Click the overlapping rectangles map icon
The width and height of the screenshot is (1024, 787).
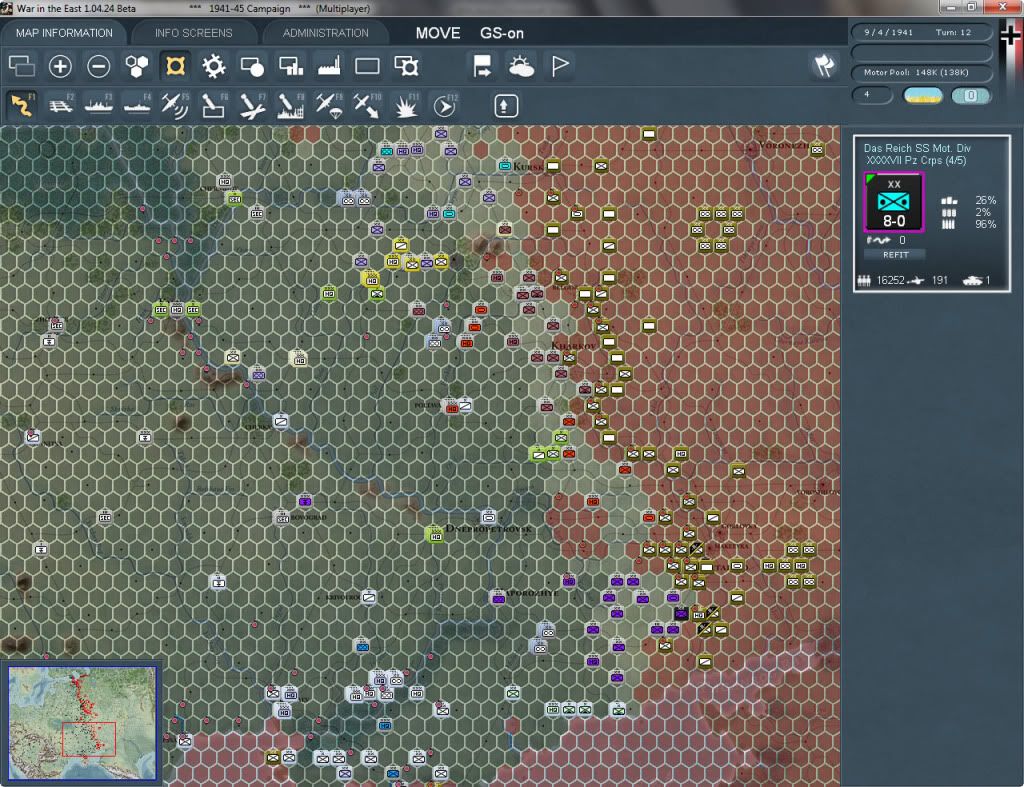point(22,66)
